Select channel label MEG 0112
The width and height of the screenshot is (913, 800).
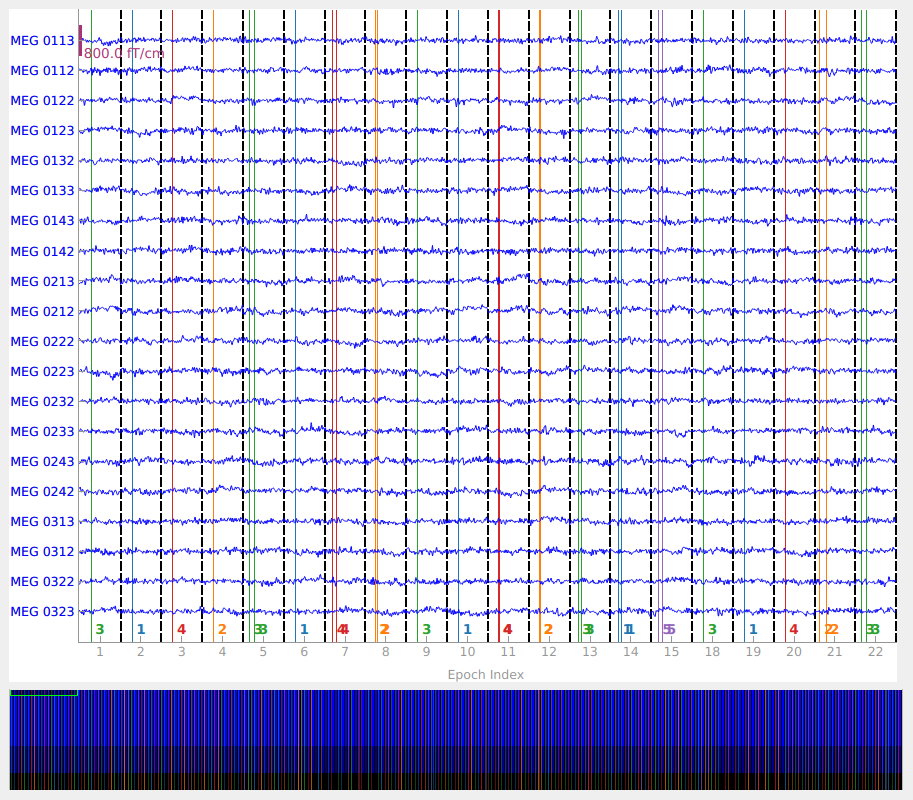point(43,71)
